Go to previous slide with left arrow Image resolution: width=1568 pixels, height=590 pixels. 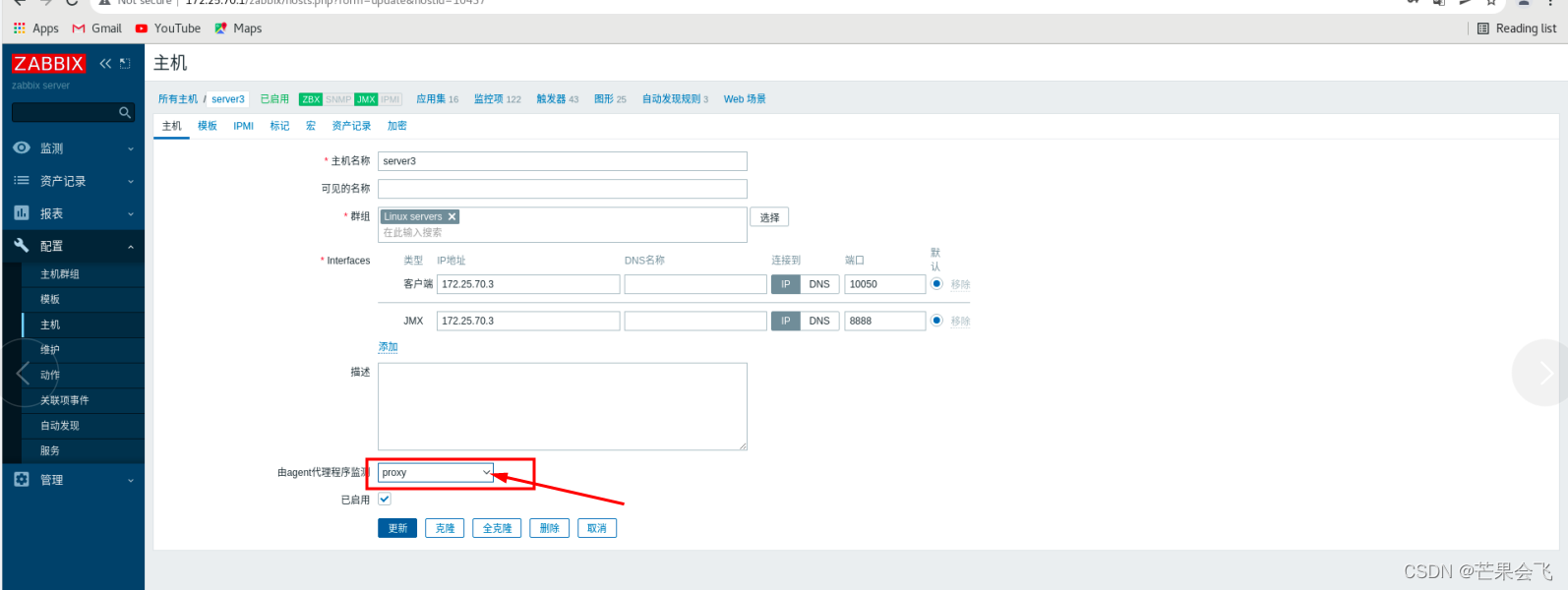point(24,373)
